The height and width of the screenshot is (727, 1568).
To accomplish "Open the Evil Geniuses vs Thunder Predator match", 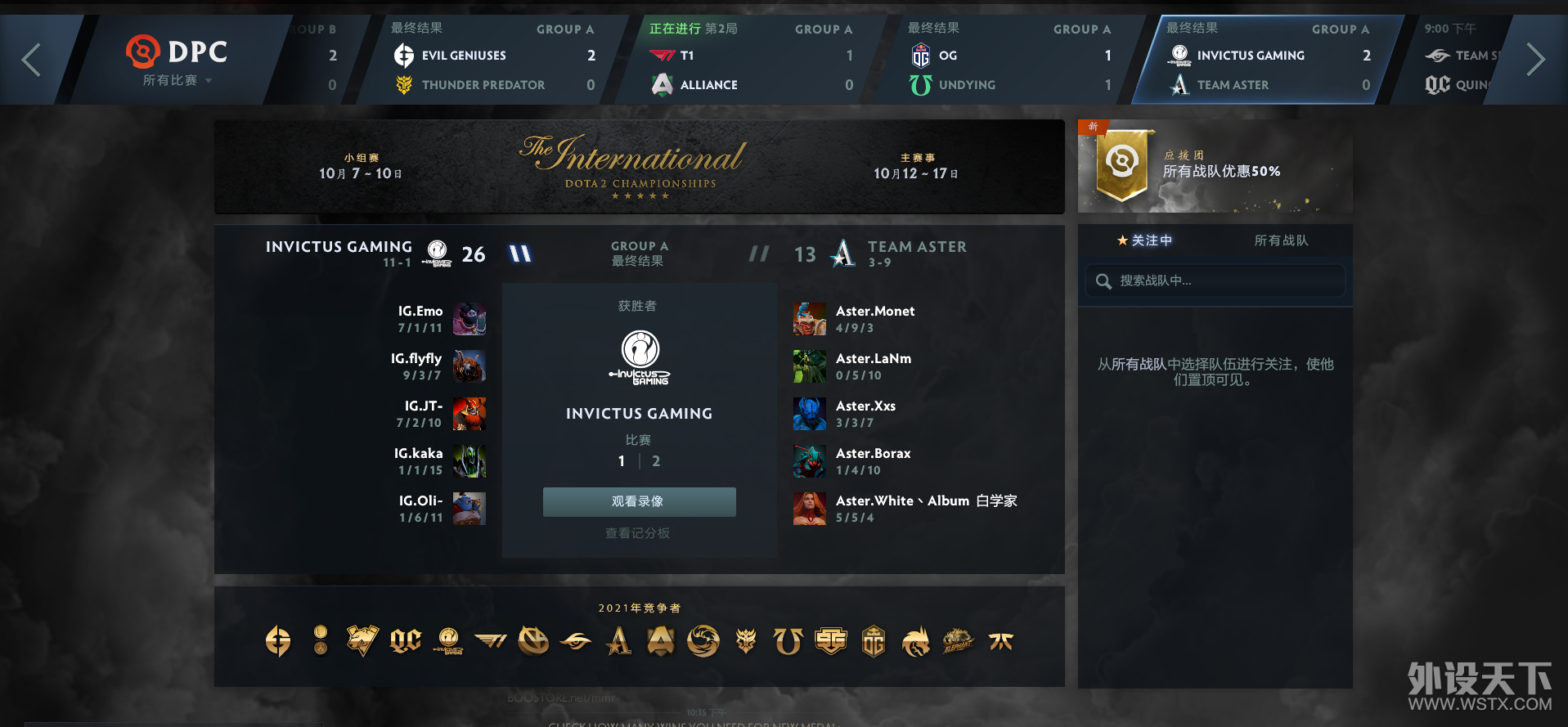I will tap(493, 59).
